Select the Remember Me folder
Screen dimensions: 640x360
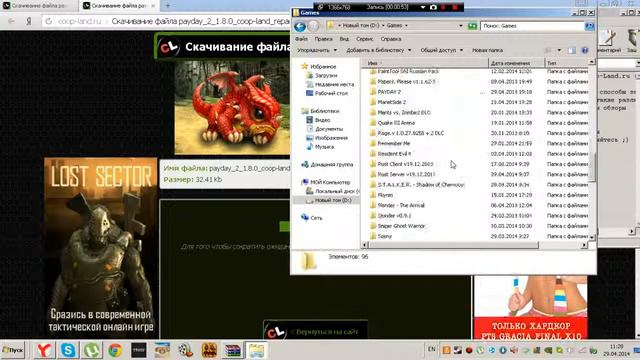390,144
